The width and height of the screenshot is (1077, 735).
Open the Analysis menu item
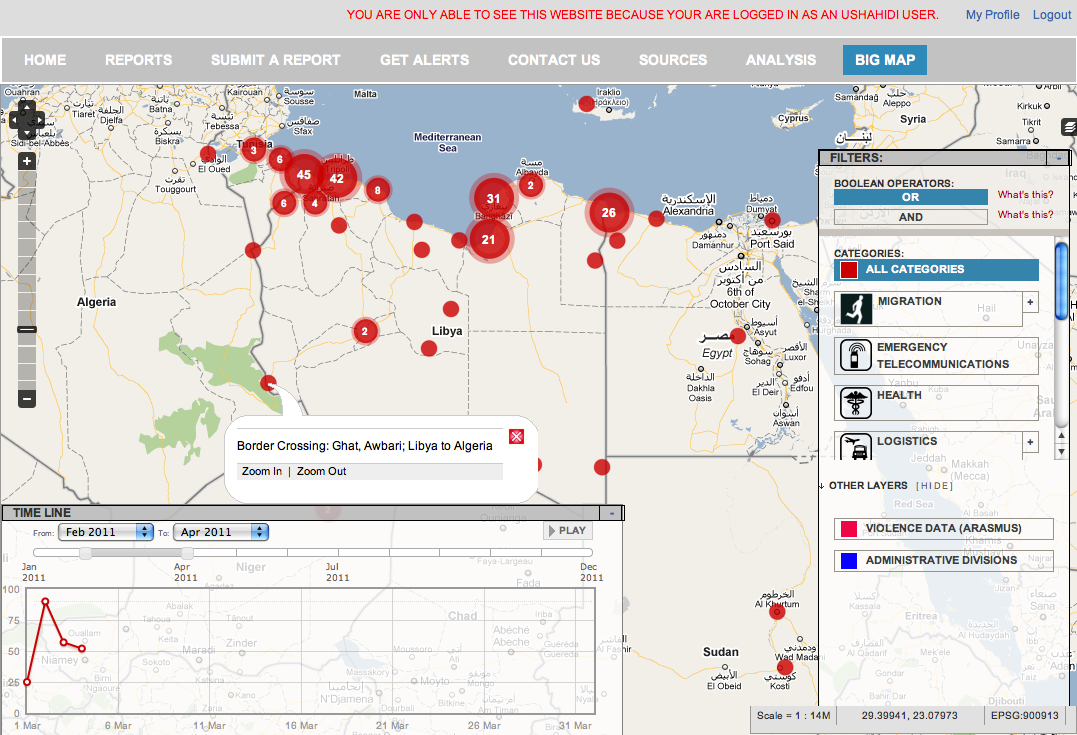tap(781, 60)
